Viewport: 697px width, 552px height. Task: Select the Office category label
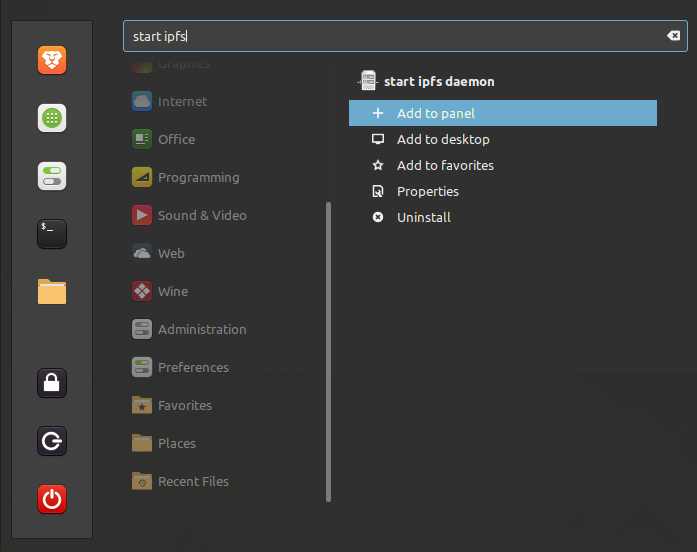(176, 139)
